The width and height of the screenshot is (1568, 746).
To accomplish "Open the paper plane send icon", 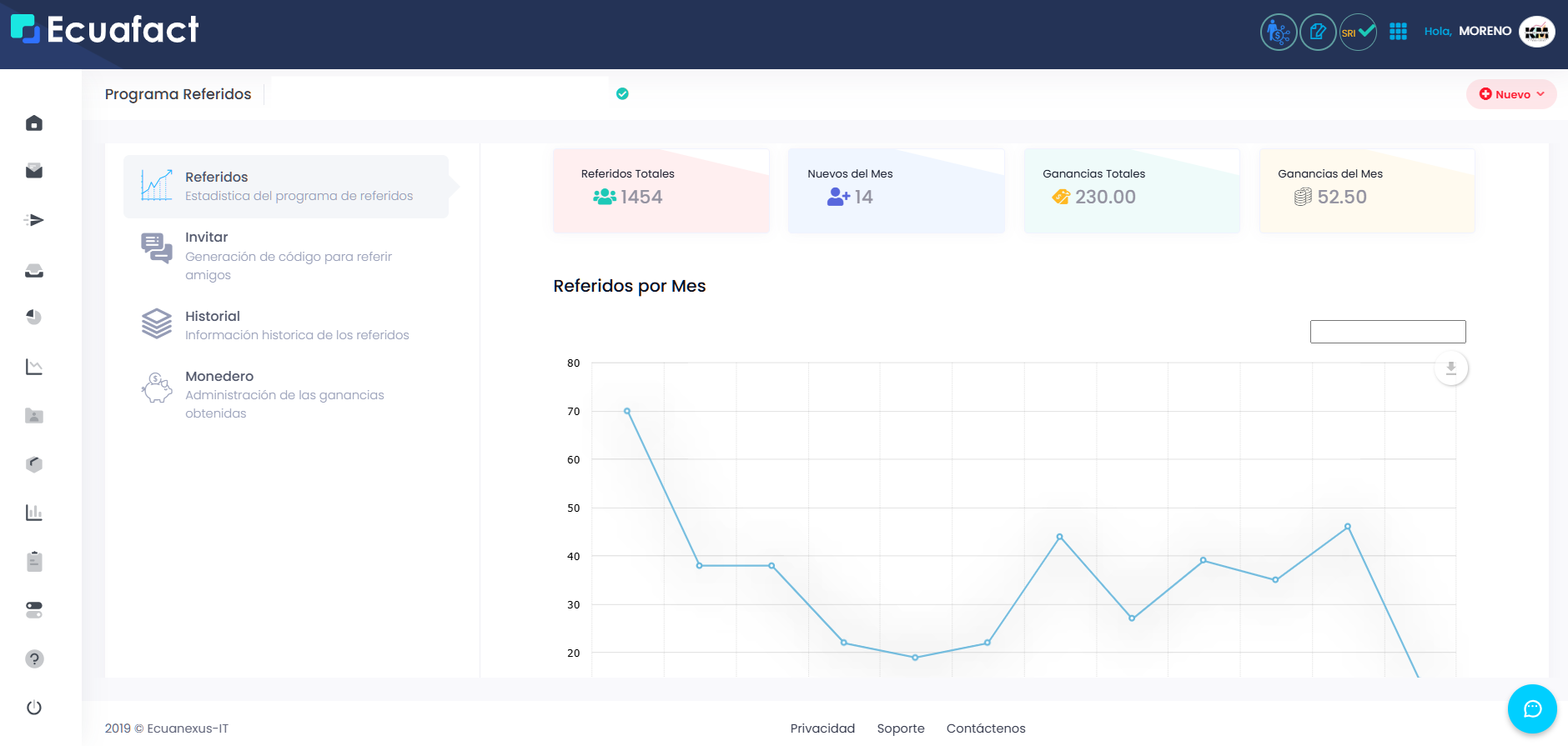I will pyautogui.click(x=34, y=220).
